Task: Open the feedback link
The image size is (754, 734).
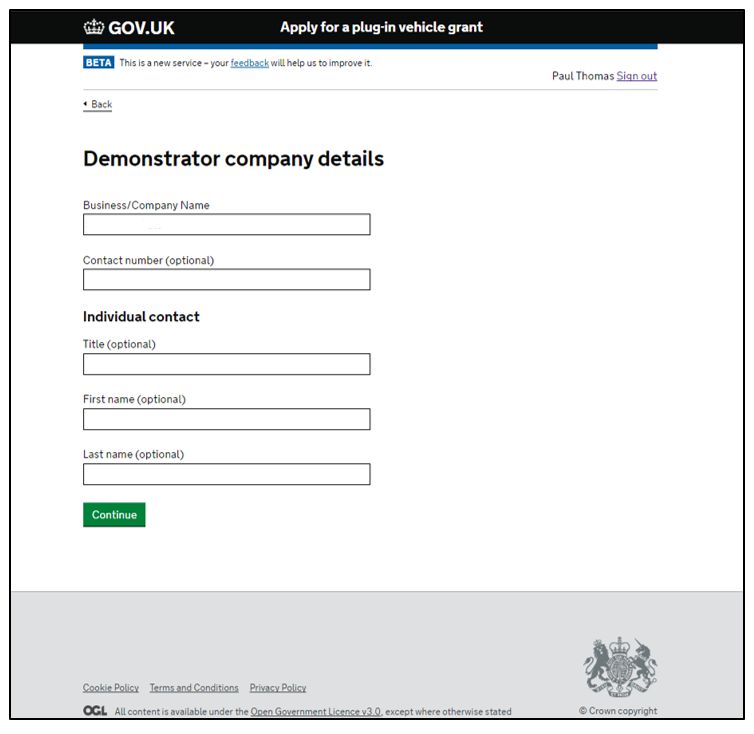Action: point(250,63)
